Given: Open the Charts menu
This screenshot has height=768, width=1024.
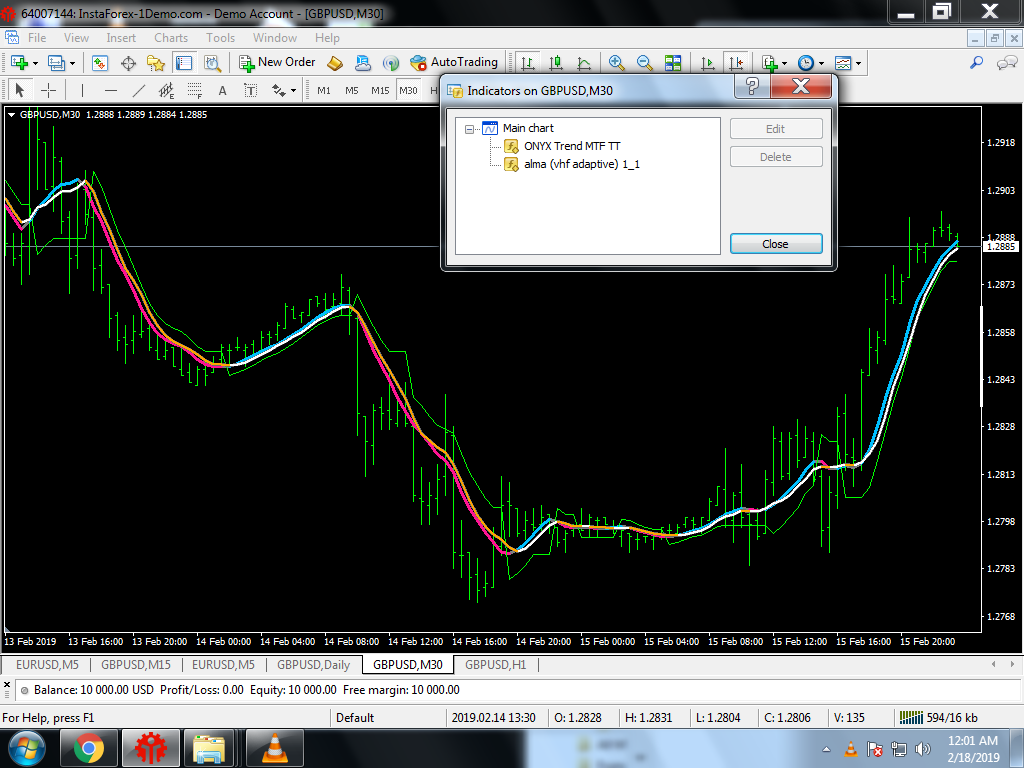Looking at the screenshot, I should 171,38.
